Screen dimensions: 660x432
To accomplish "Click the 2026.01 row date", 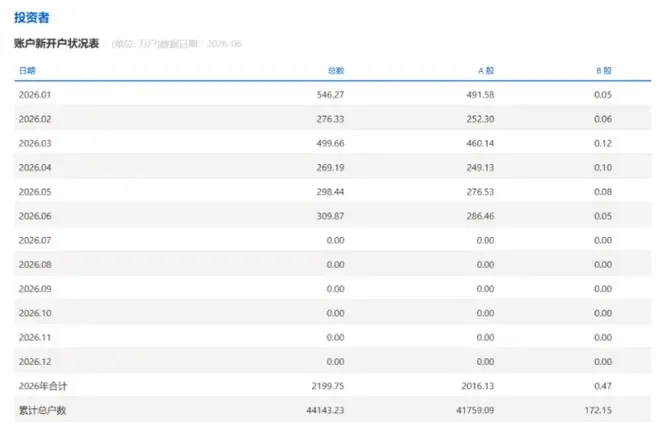I will coord(35,95).
